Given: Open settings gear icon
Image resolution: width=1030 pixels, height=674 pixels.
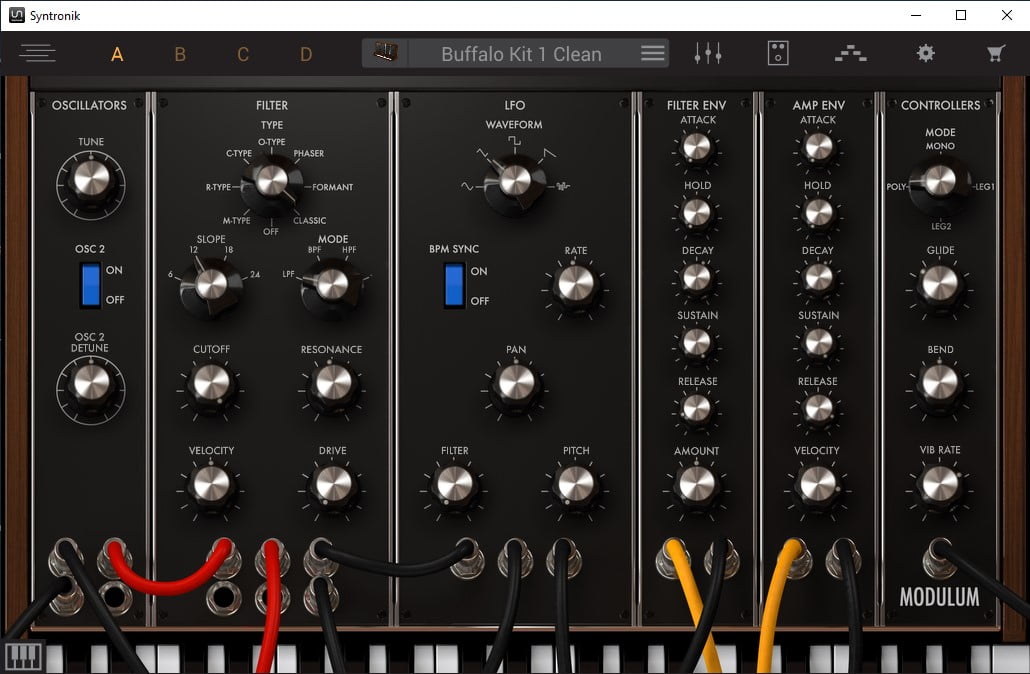Looking at the screenshot, I should click(926, 53).
